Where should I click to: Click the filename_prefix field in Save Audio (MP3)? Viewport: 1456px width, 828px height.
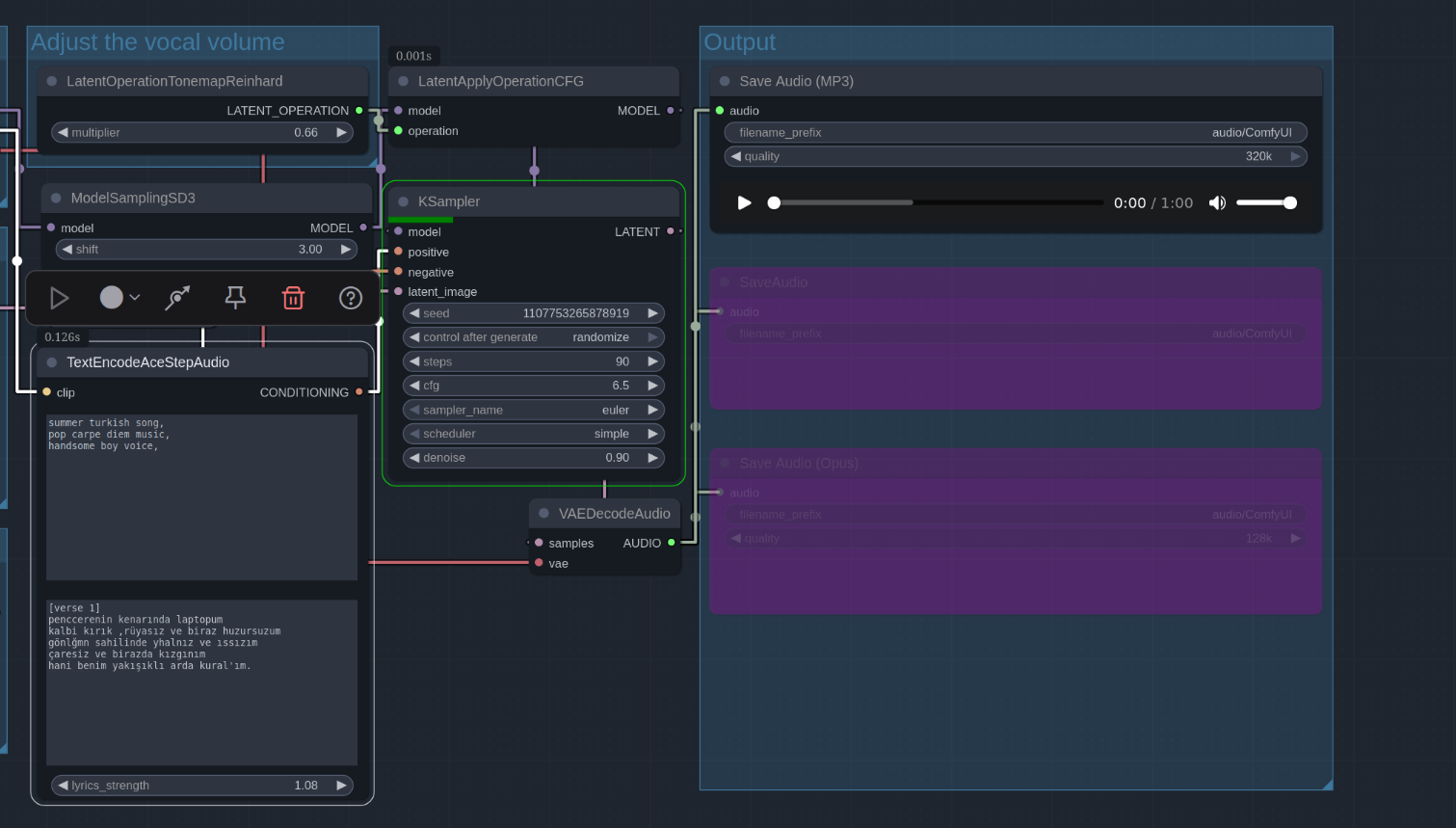pos(1015,133)
